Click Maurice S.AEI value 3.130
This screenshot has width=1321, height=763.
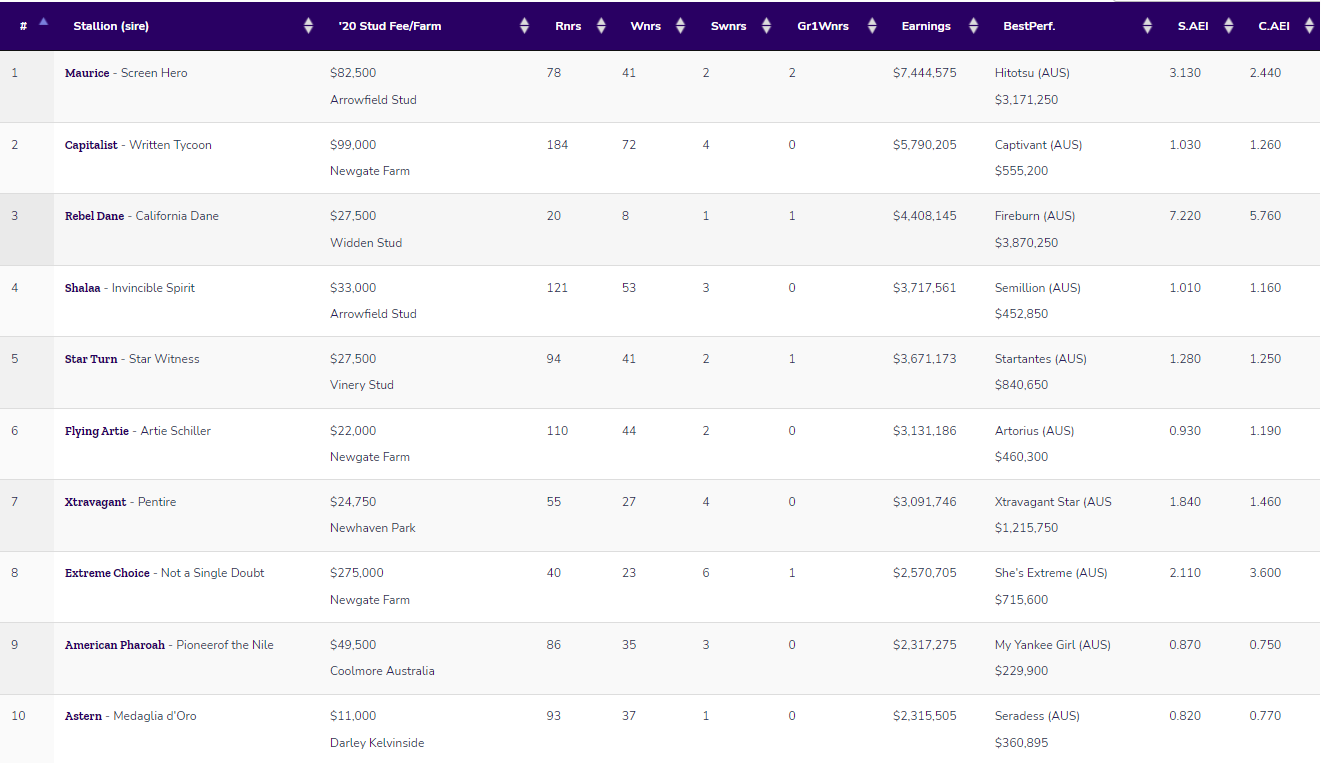(x=1185, y=73)
